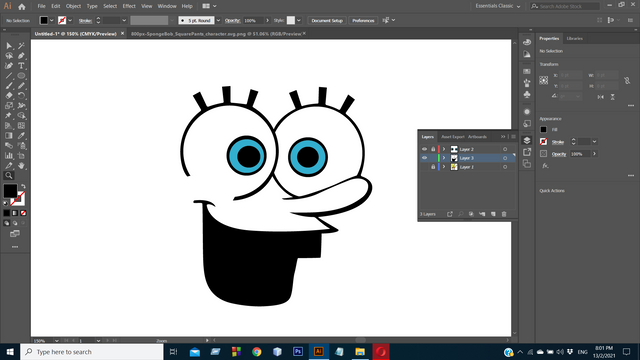Viewport: 640px width, 360px height.
Task: Click Edit Toolbar three-dots button
Action: tap(15, 247)
